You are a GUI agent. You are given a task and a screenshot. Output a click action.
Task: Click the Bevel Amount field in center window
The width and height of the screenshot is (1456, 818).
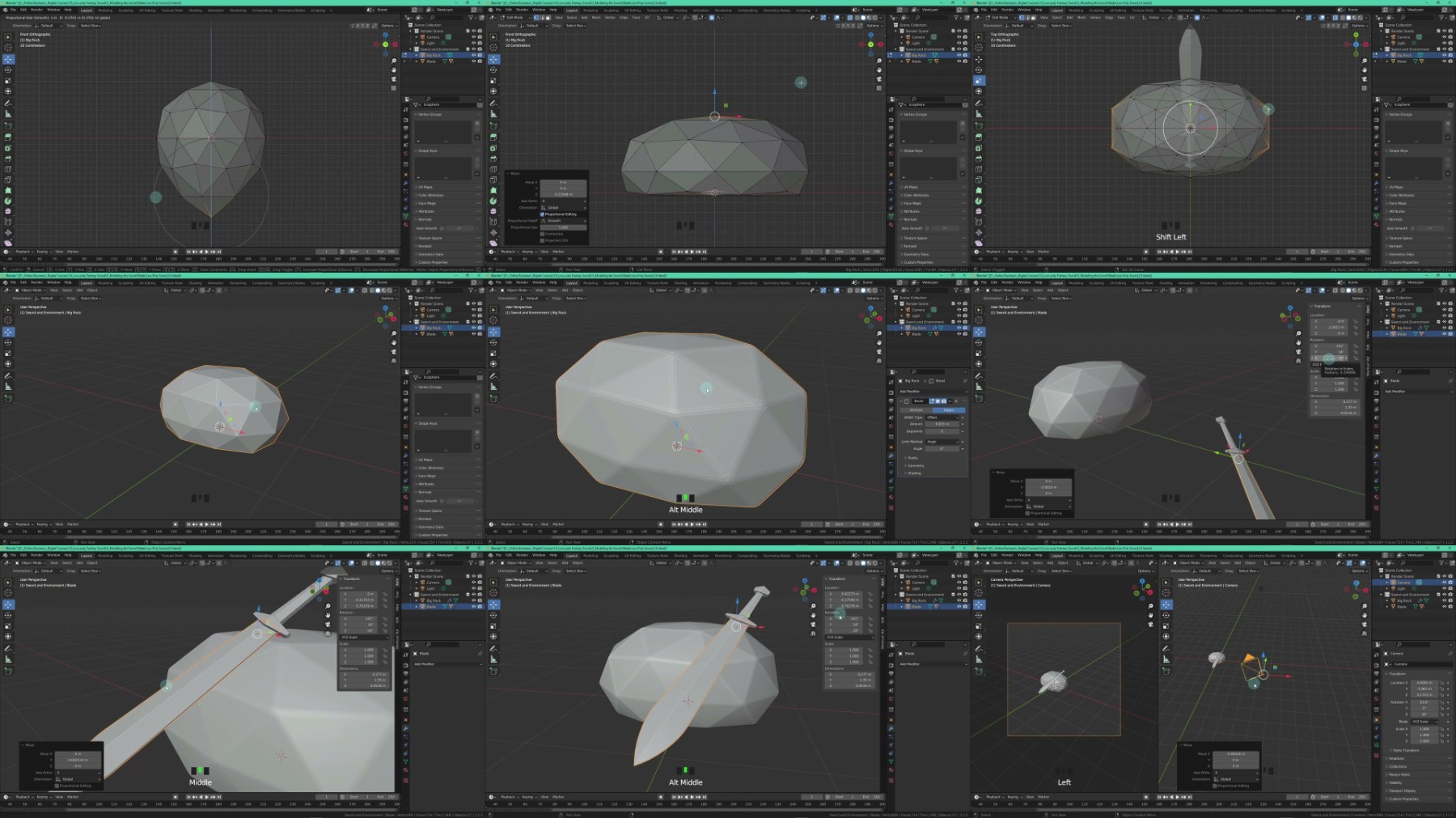(x=943, y=424)
